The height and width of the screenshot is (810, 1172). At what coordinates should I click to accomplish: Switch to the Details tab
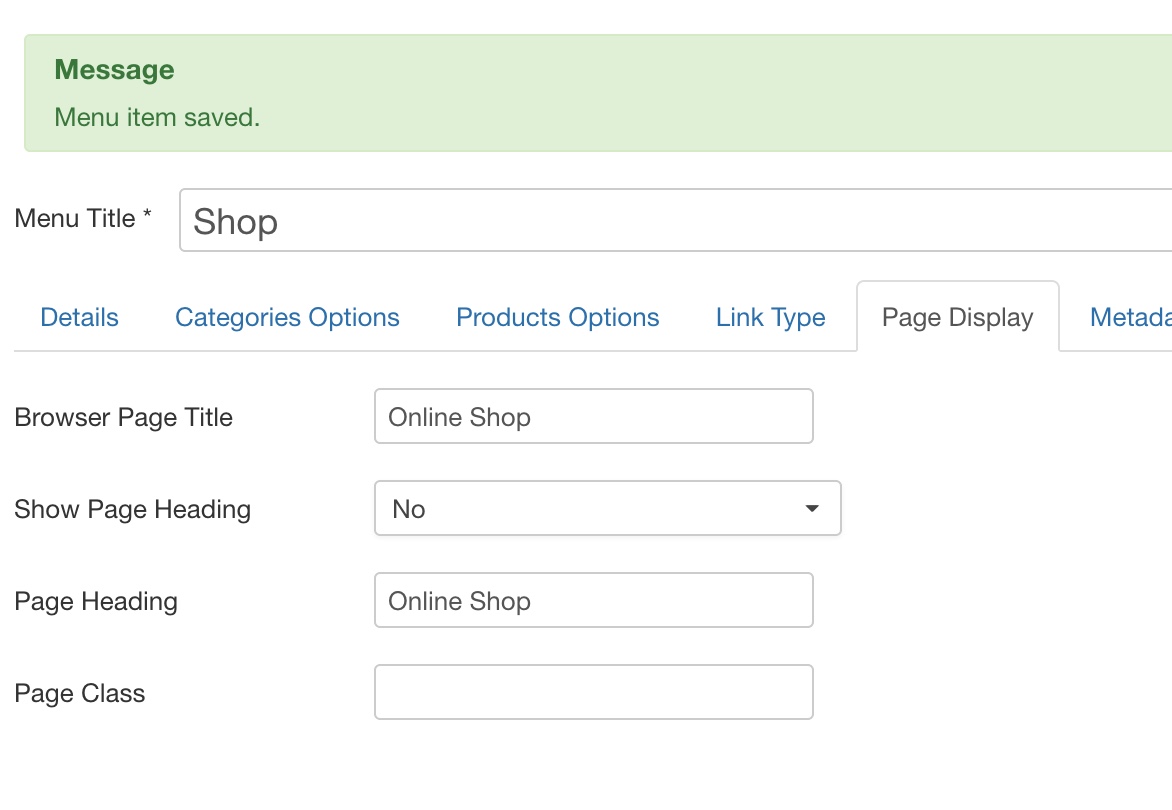[79, 318]
